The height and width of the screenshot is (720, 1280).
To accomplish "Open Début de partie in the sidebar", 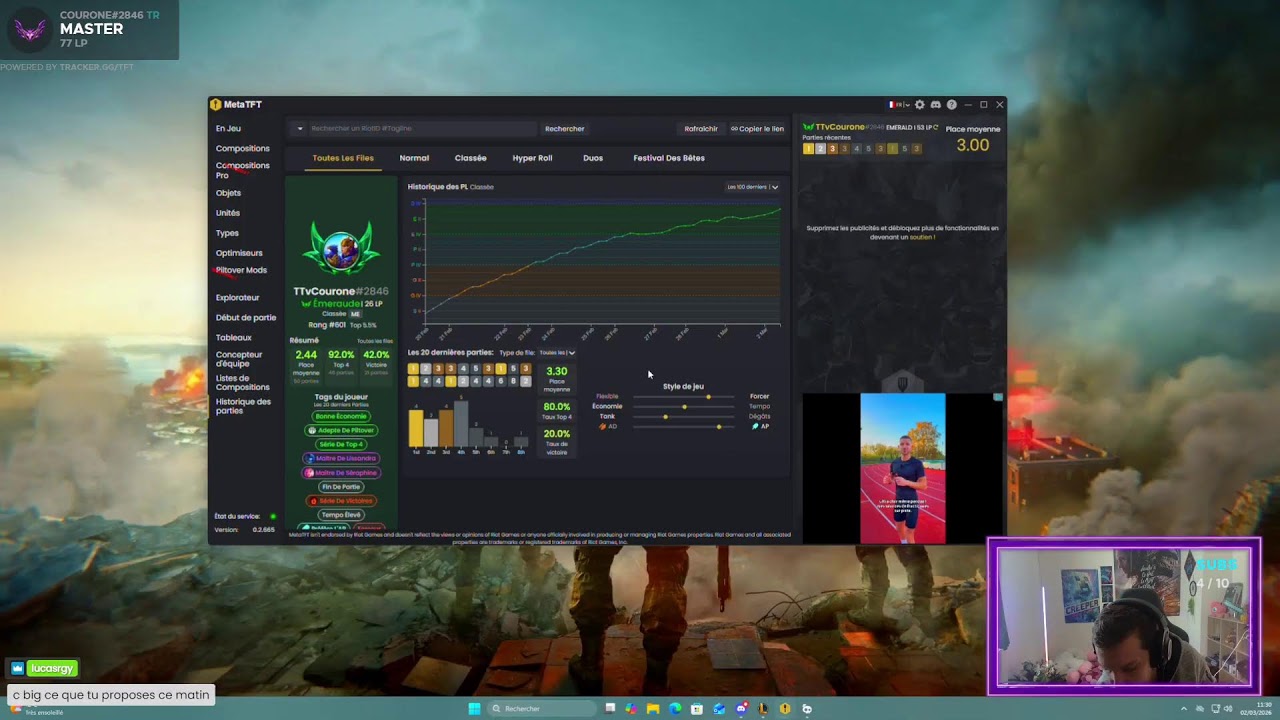I will point(246,318).
